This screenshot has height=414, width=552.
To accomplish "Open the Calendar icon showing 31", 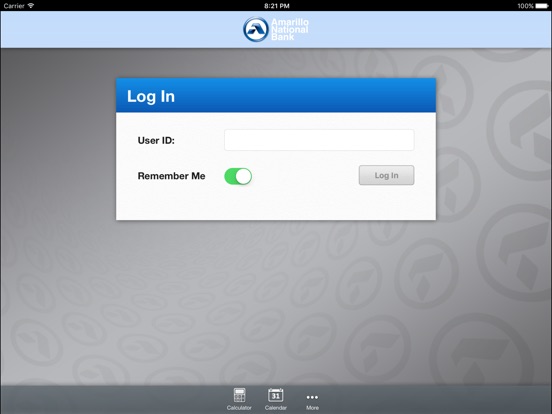I will click(x=276, y=395).
